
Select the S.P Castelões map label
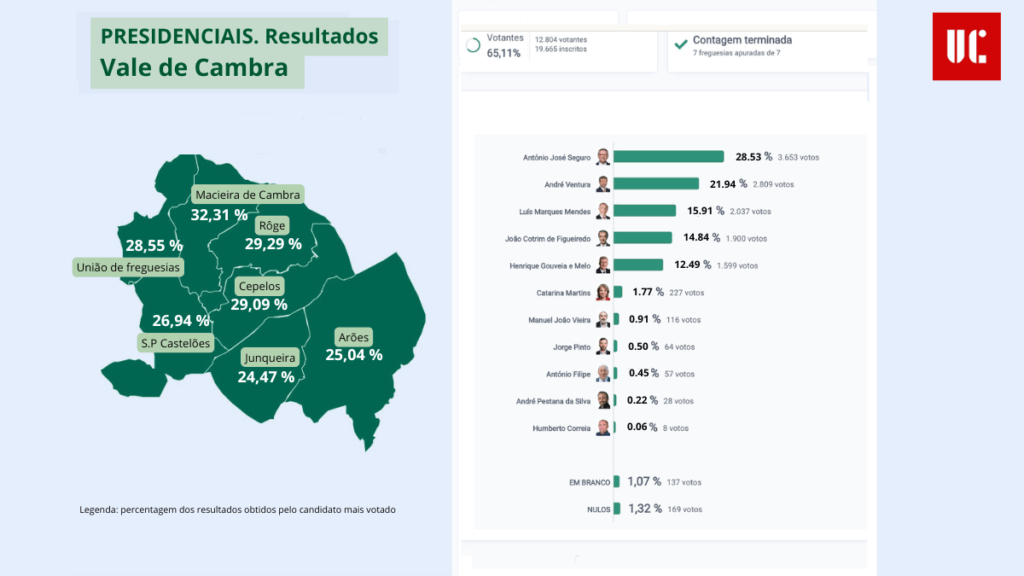tap(175, 343)
